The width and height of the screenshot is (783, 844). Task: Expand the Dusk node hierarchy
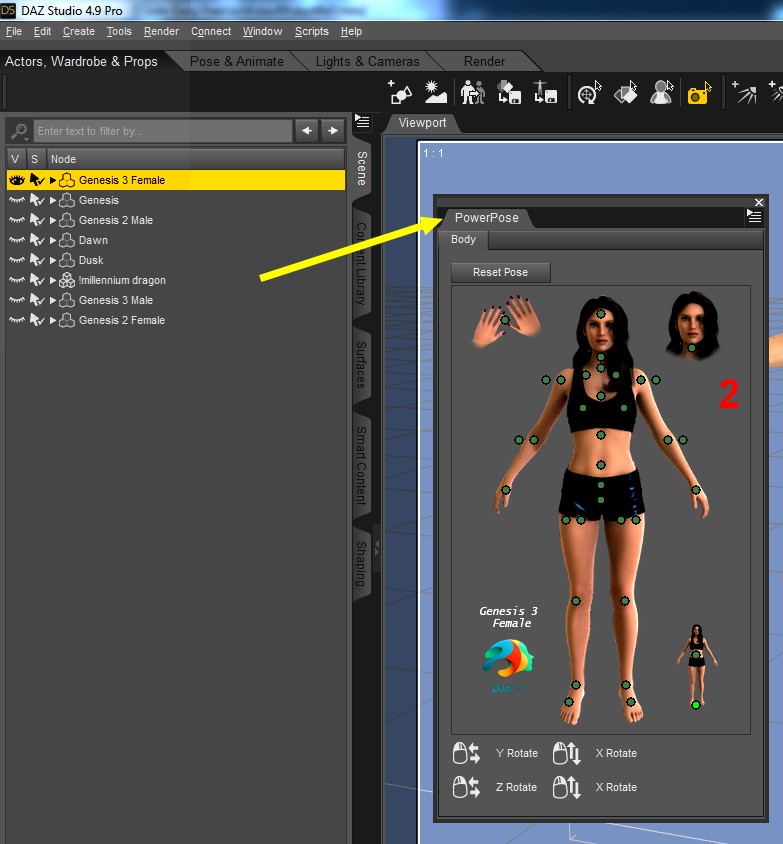[53, 260]
